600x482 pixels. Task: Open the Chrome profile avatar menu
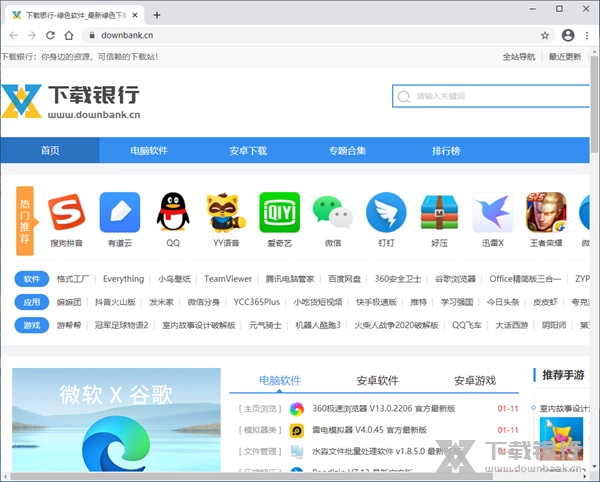click(x=567, y=35)
